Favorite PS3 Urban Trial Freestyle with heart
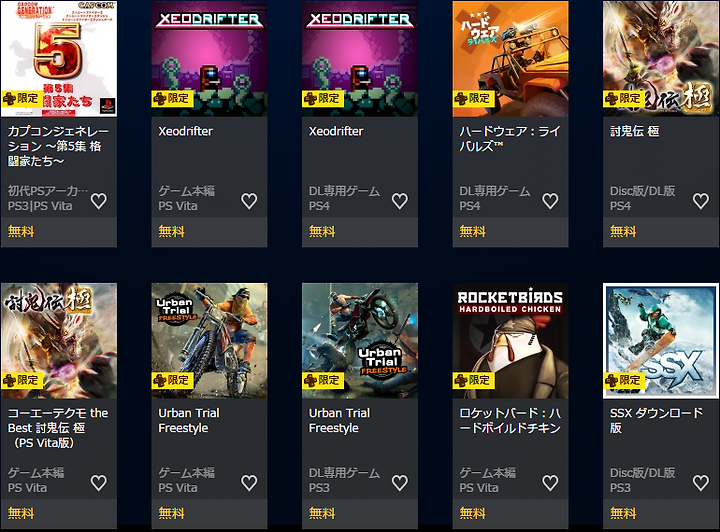720x532 pixels. pyautogui.click(x=400, y=483)
